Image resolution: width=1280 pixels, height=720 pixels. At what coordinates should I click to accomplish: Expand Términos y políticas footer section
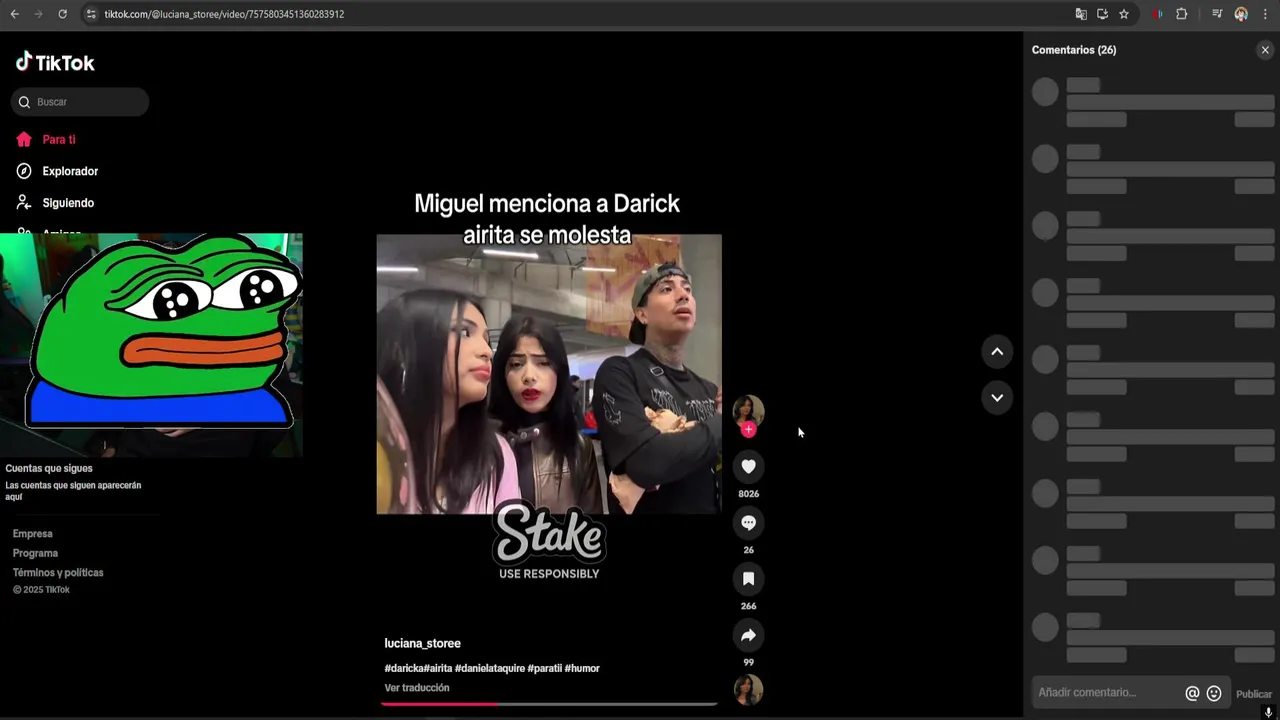click(x=58, y=573)
